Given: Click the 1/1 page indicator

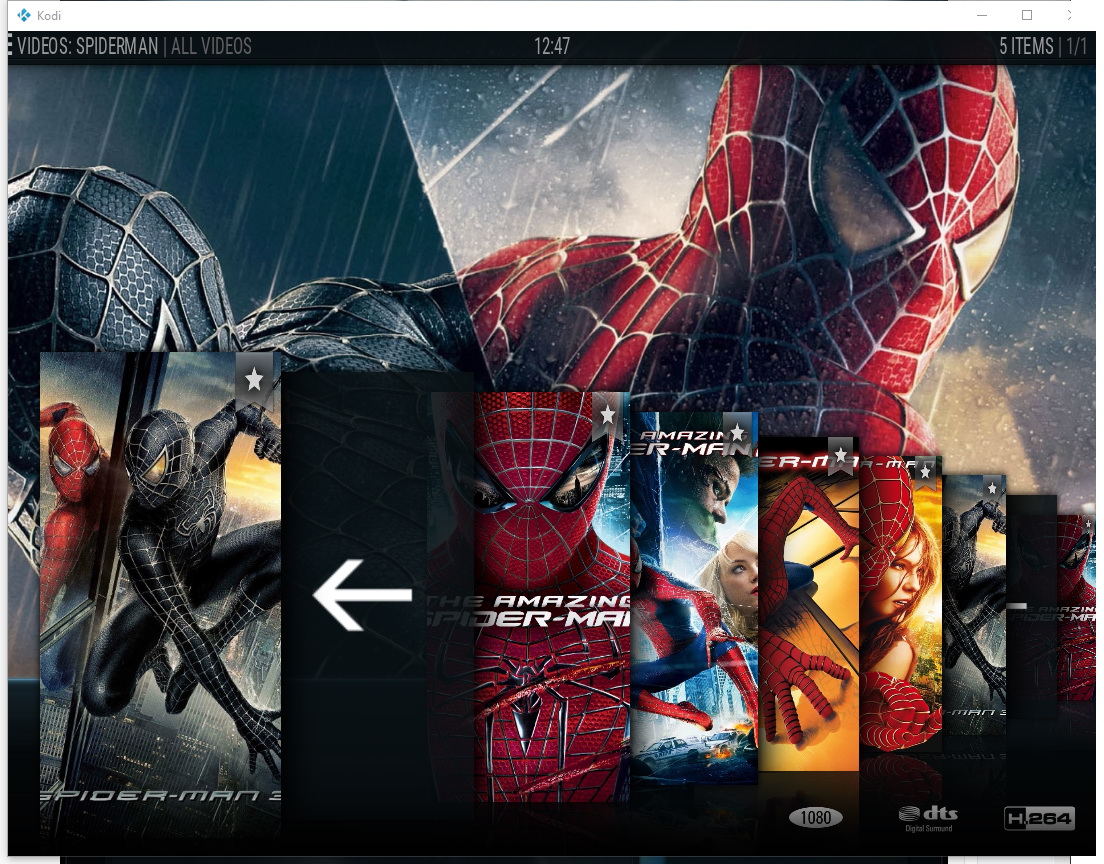Looking at the screenshot, I should click(1077, 46).
